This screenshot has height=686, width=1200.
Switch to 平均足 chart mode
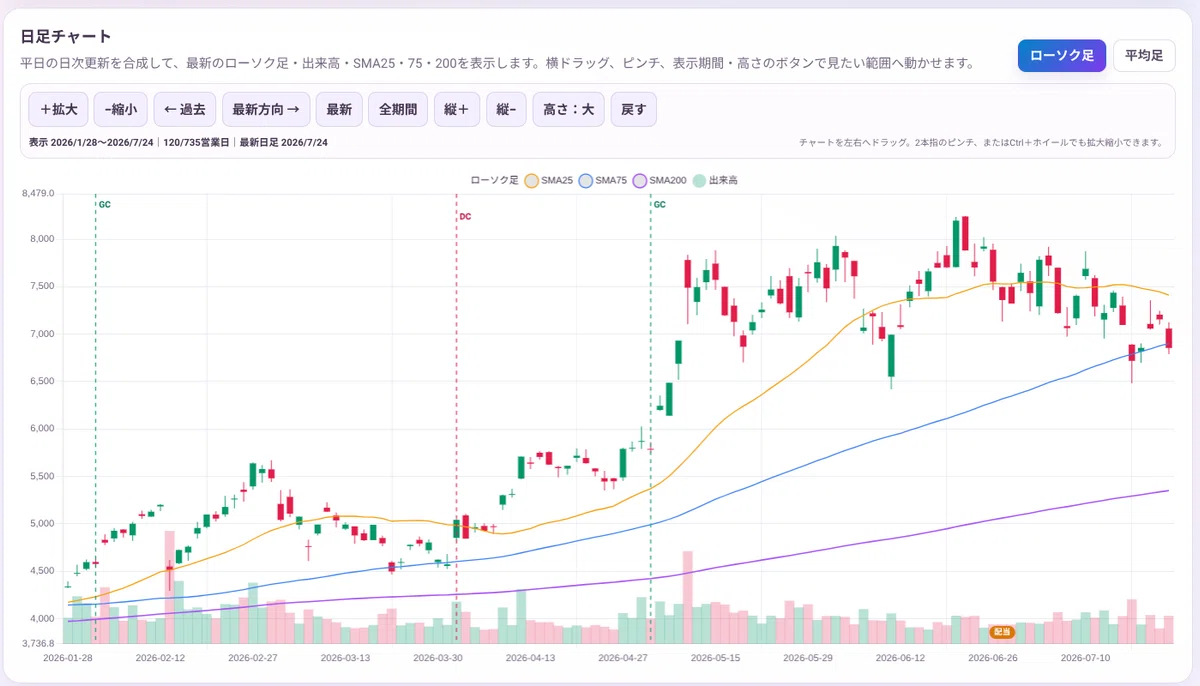(x=1144, y=56)
